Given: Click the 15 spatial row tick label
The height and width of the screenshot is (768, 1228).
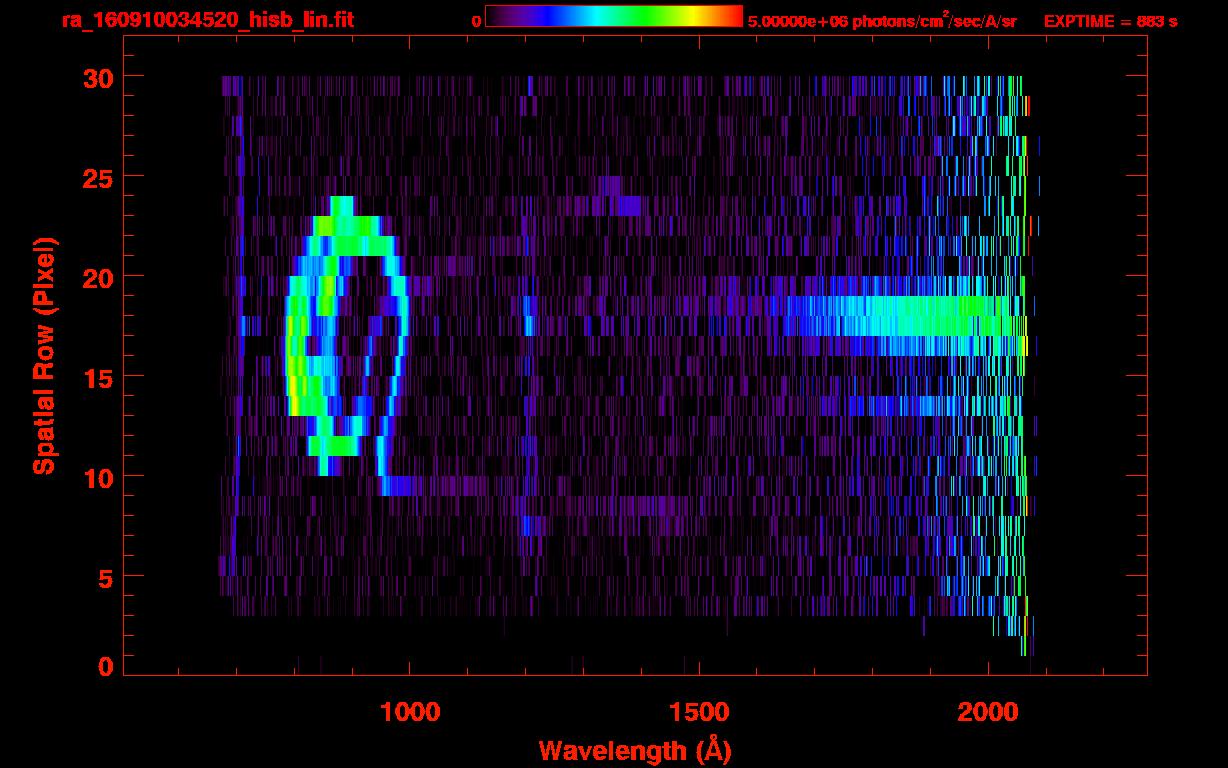Looking at the screenshot, I should click(x=98, y=377).
